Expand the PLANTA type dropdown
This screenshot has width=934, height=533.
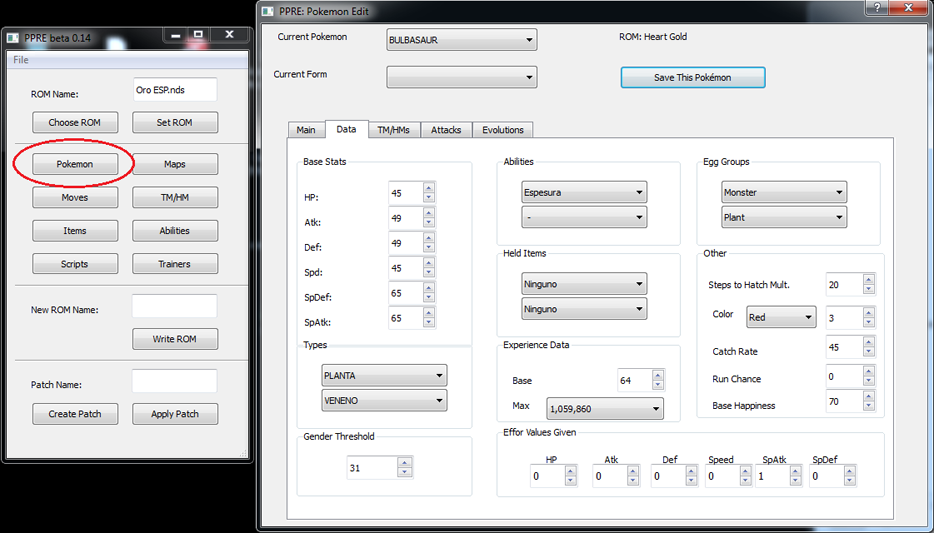coord(384,376)
